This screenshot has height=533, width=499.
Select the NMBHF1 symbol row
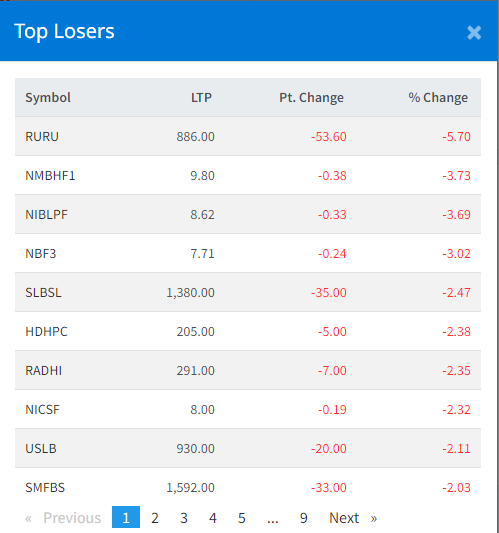pos(248,175)
